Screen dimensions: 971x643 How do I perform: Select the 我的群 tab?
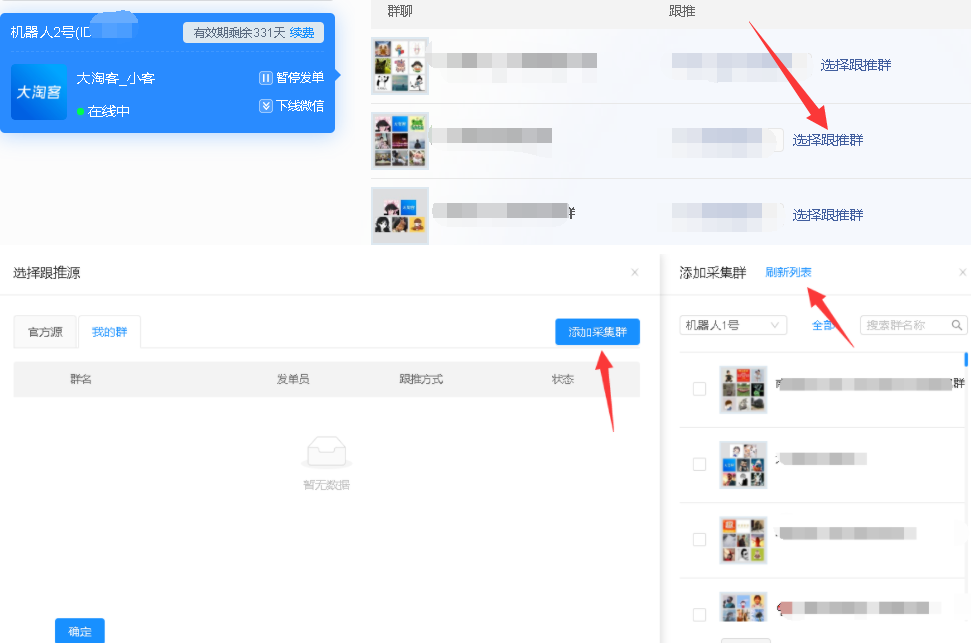click(109, 332)
